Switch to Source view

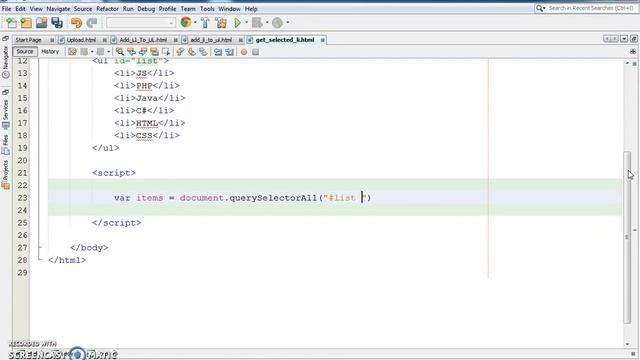[x=24, y=51]
